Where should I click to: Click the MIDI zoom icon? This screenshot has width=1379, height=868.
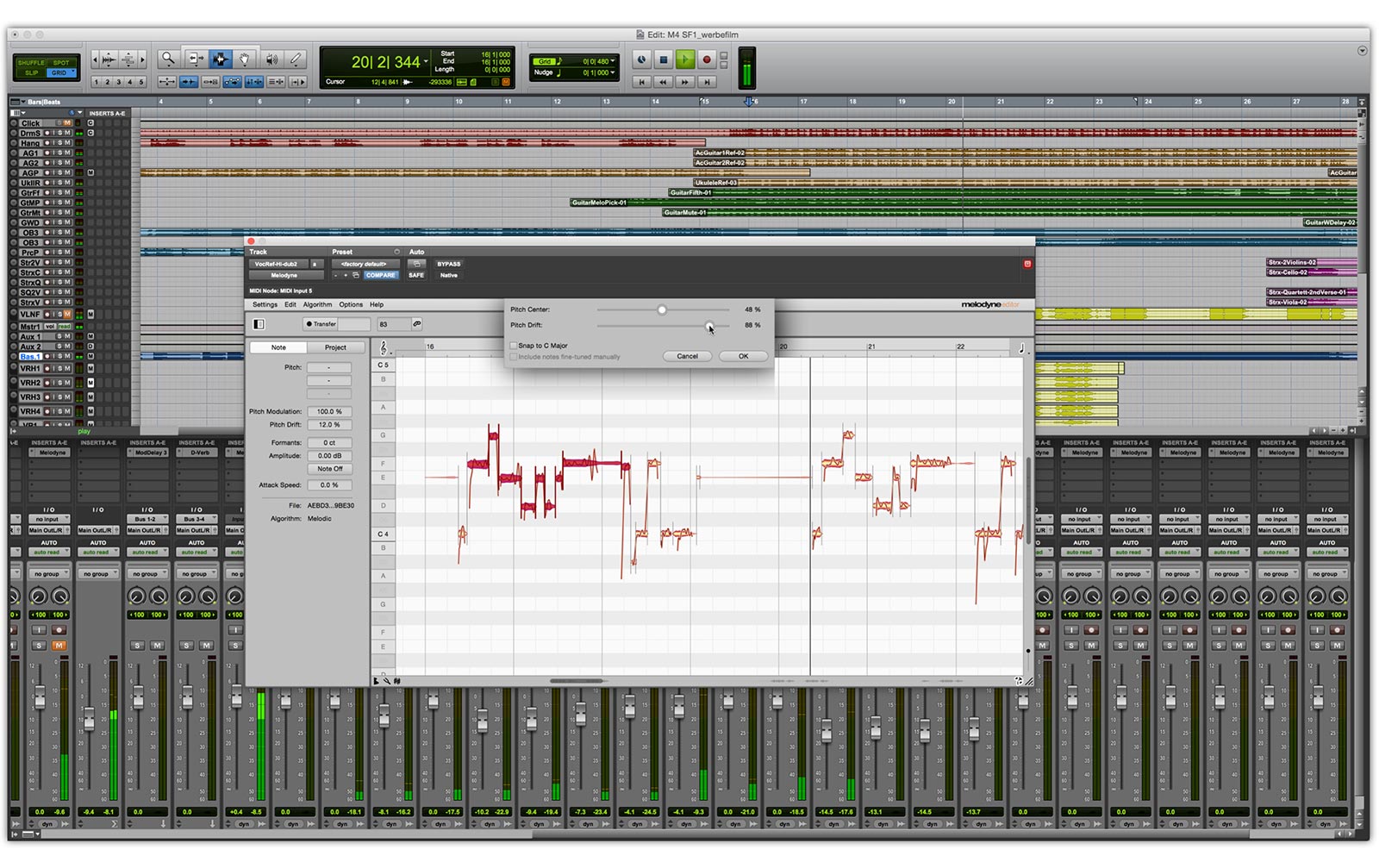[128, 59]
